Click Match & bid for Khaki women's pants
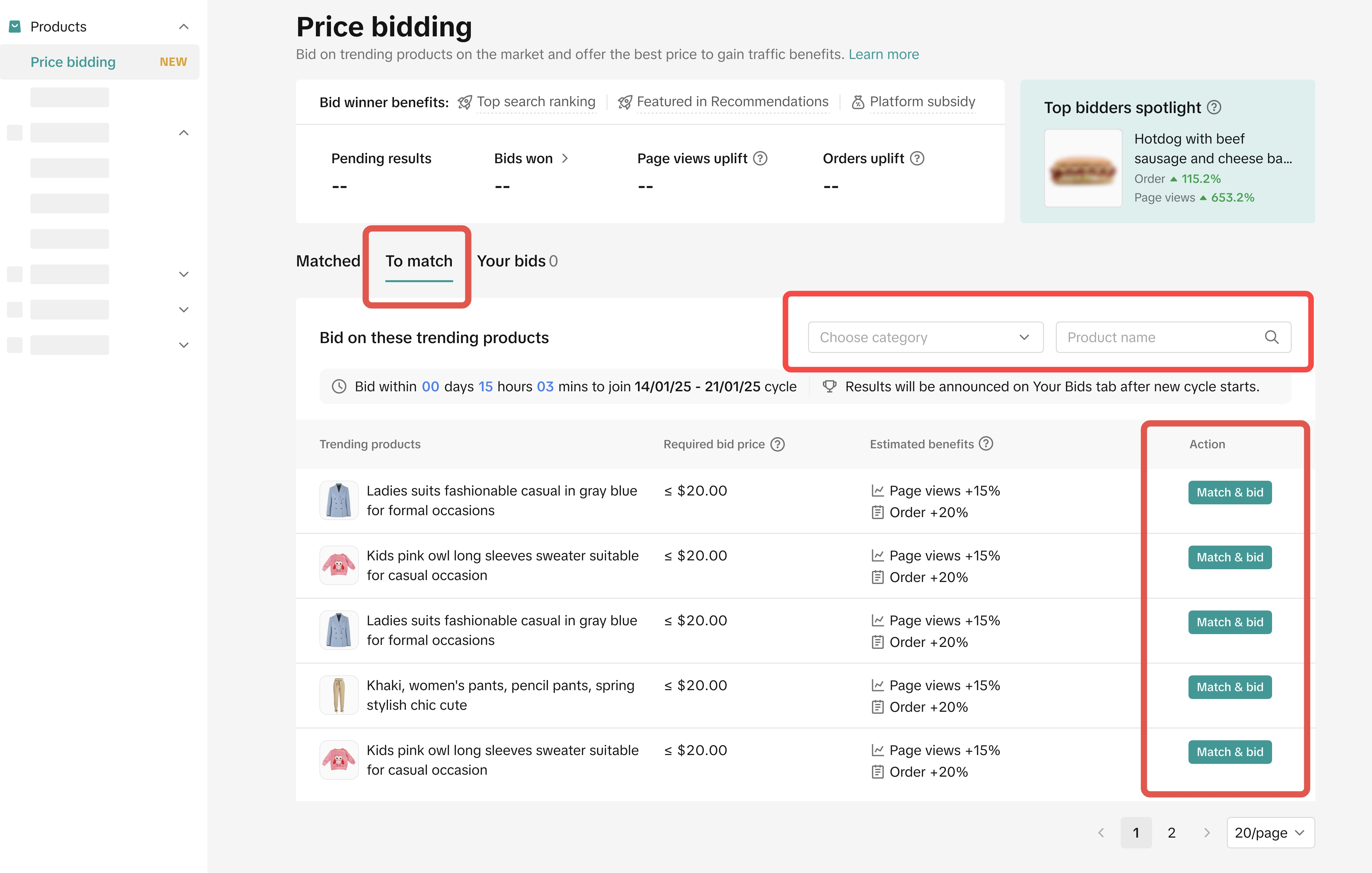Viewport: 1372px width, 873px height. (1229, 687)
